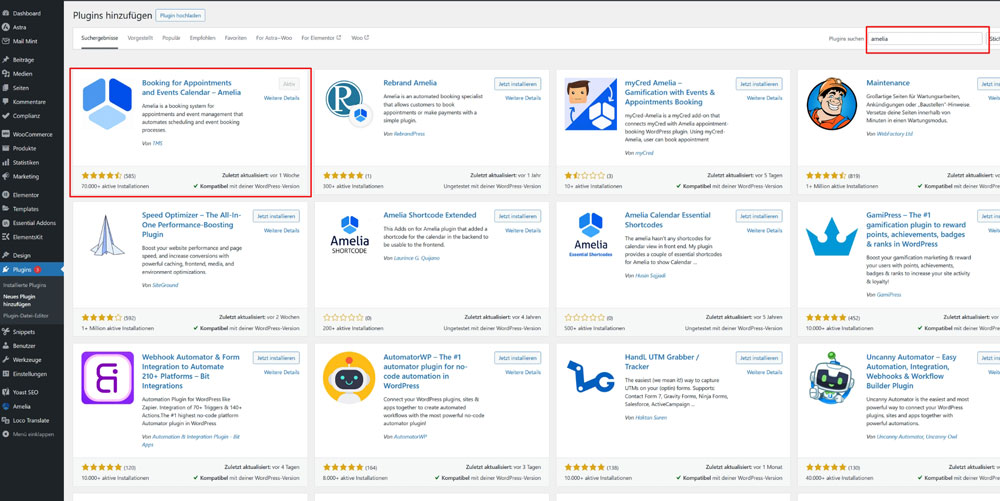
Task: Open Installierte Plugins submenu item
Action: click(x=24, y=285)
